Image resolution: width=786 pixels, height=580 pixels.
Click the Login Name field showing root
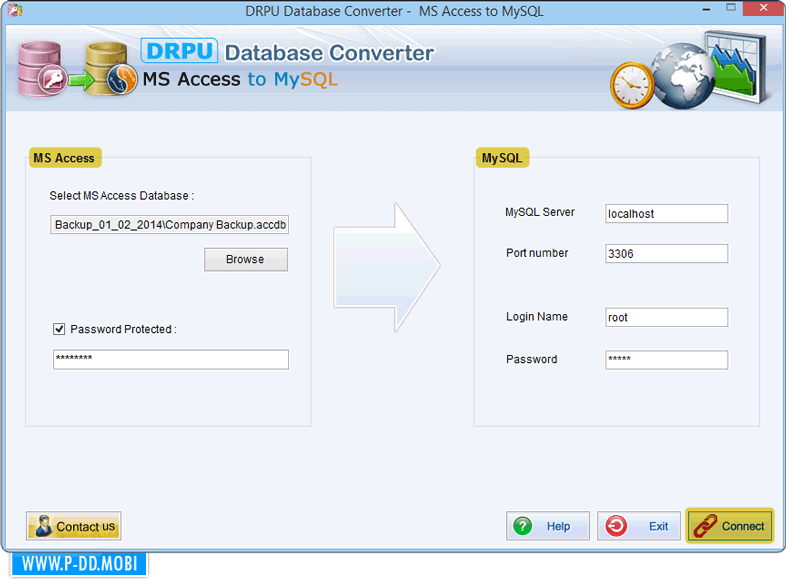click(666, 317)
